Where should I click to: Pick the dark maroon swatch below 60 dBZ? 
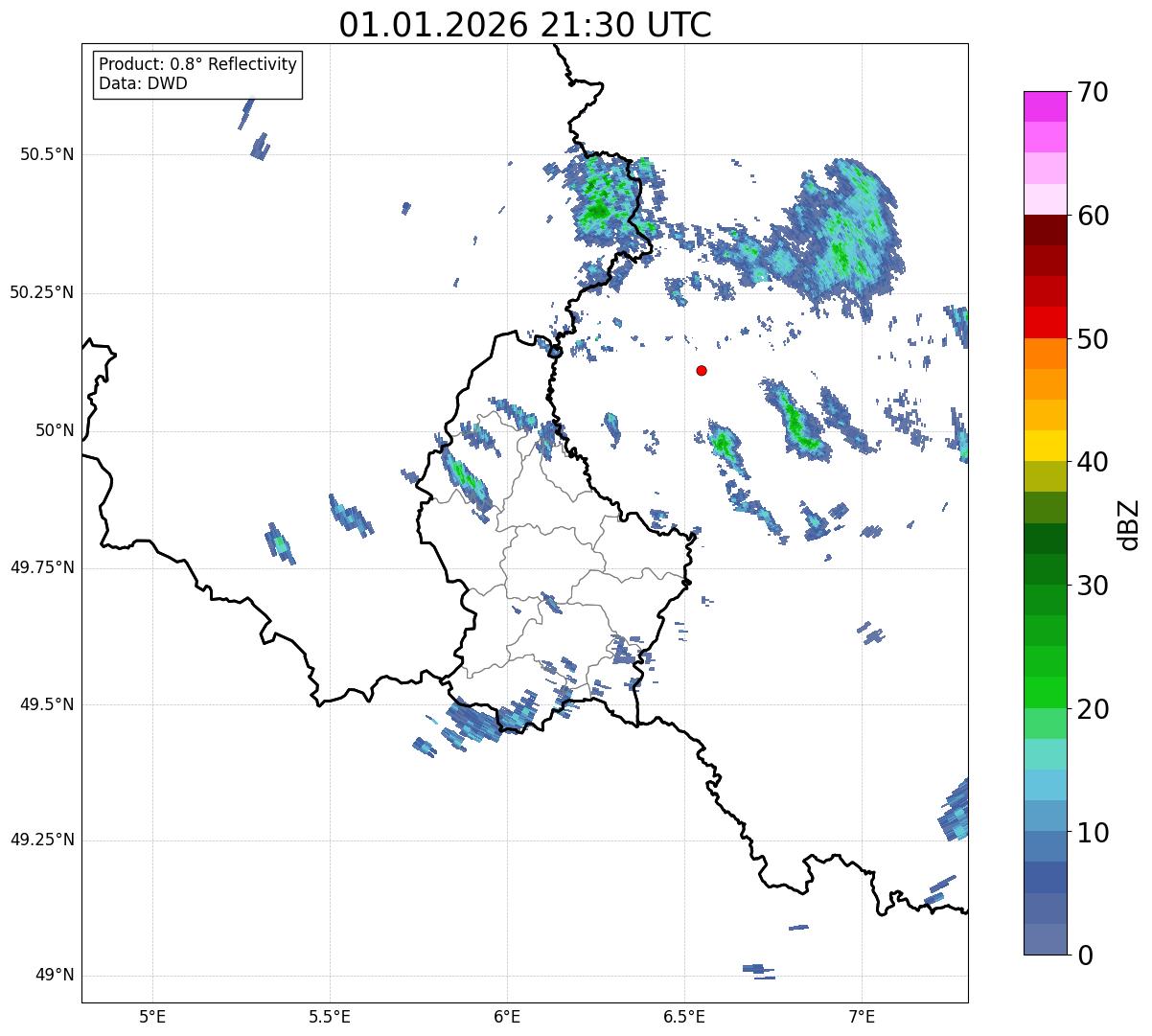click(x=1046, y=230)
